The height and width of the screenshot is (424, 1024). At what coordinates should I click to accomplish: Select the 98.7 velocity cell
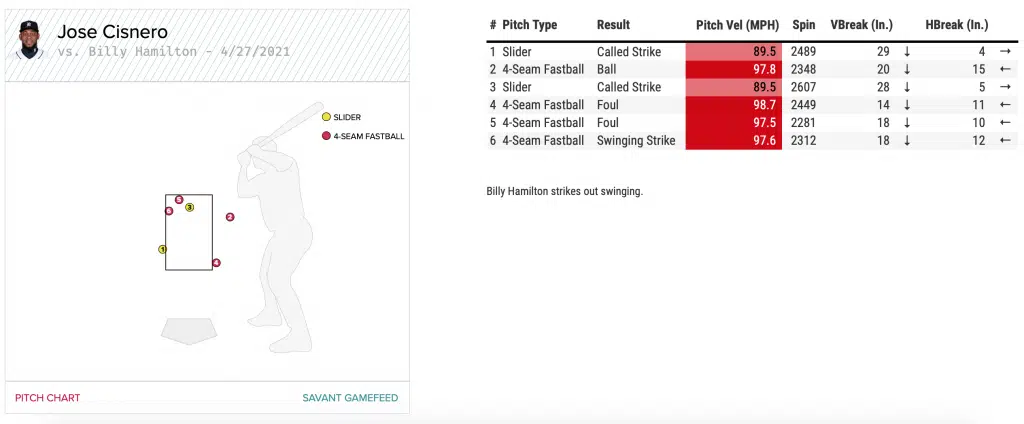(x=735, y=105)
